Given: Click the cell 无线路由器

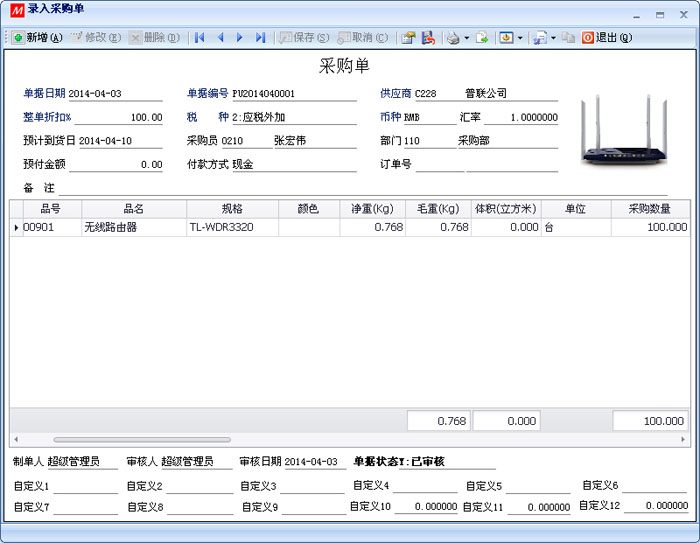Looking at the screenshot, I should point(134,227).
